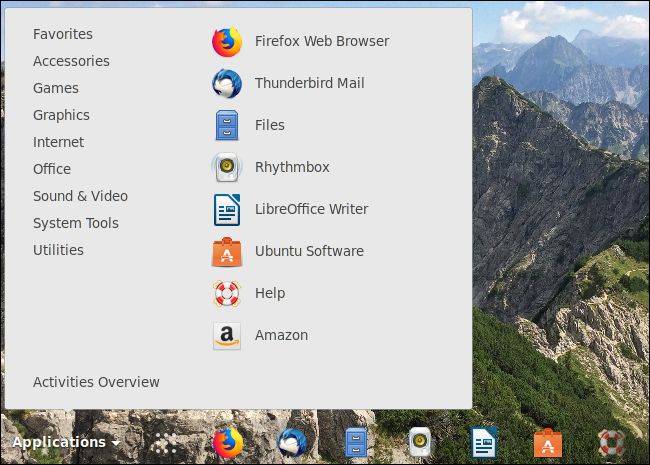Open the Files cabinet icon in menu

click(x=227, y=125)
